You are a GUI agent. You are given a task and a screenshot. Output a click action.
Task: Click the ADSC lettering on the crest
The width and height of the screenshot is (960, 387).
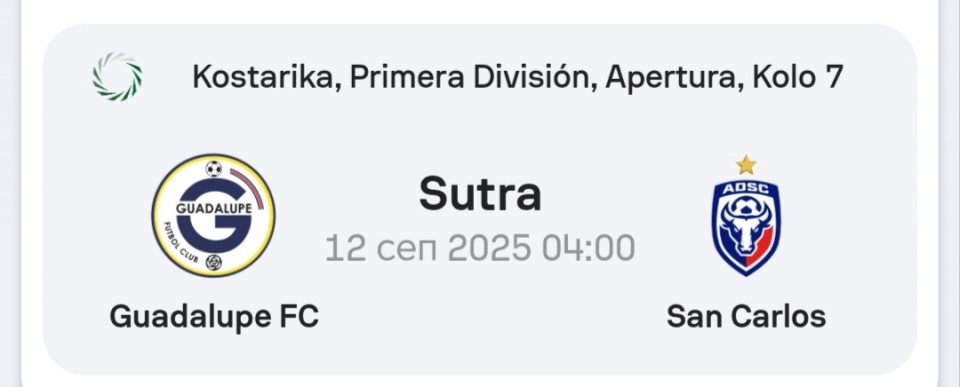point(746,189)
